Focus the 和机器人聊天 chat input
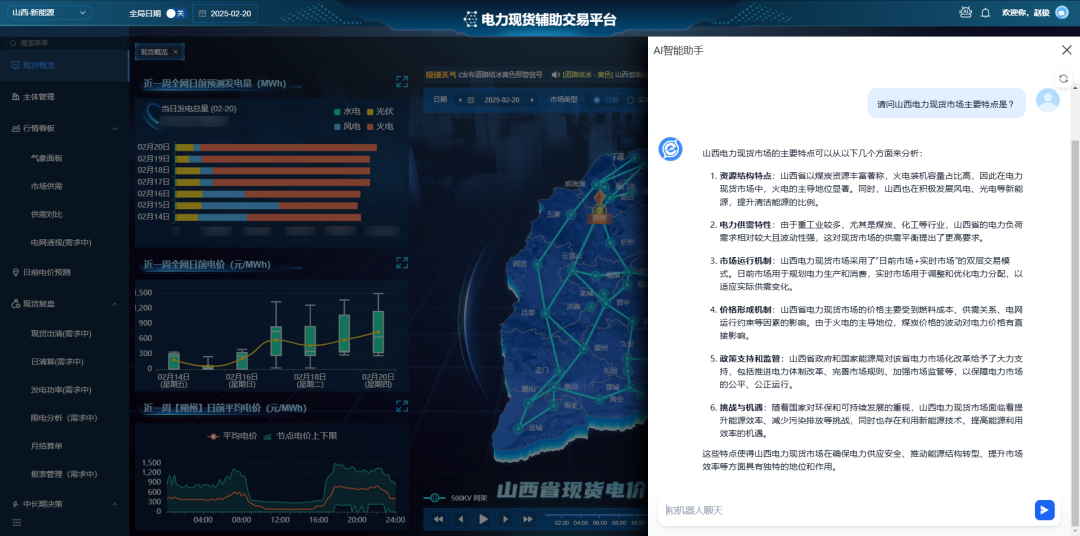Viewport: 1080px width, 536px height. pyautogui.click(x=846, y=510)
